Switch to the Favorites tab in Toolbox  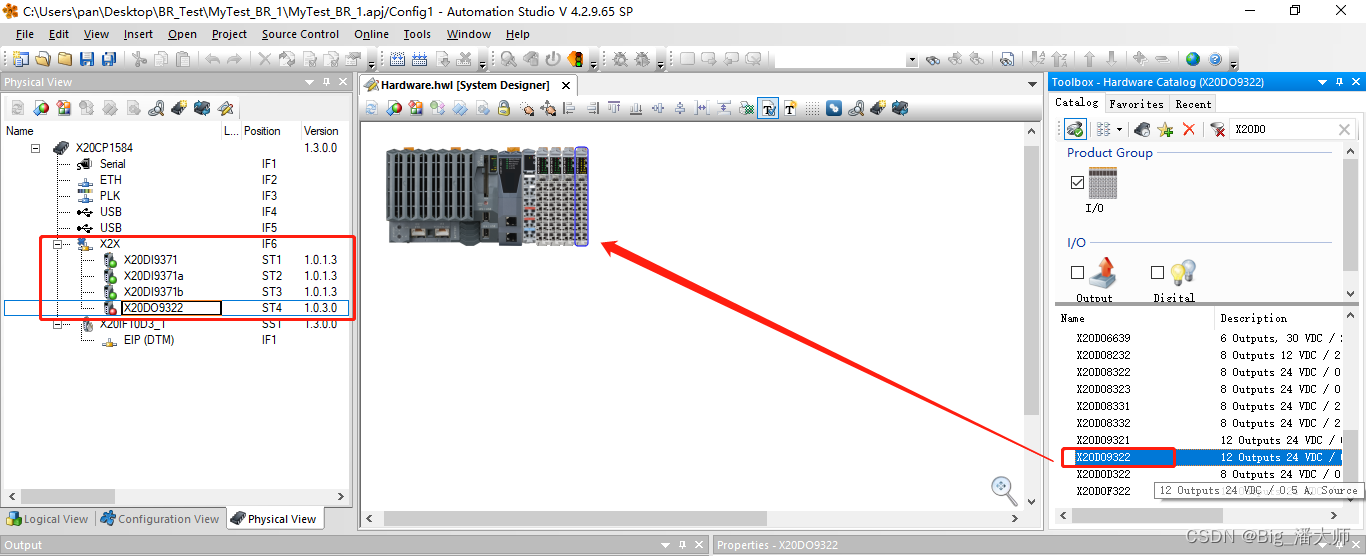[x=1136, y=103]
